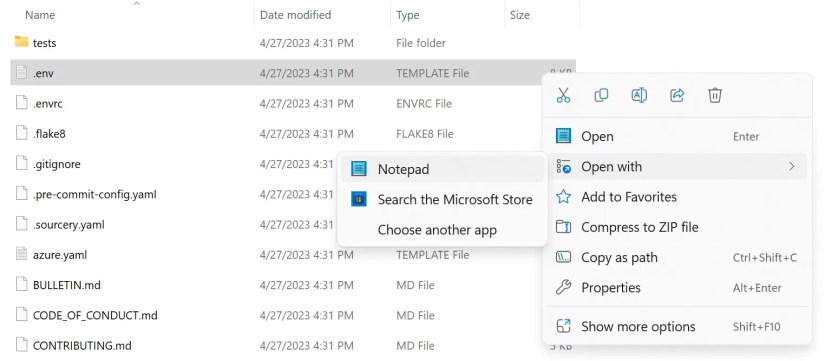Click the Properties wrench icon
Viewport: 825px width, 361px height.
coord(563,288)
